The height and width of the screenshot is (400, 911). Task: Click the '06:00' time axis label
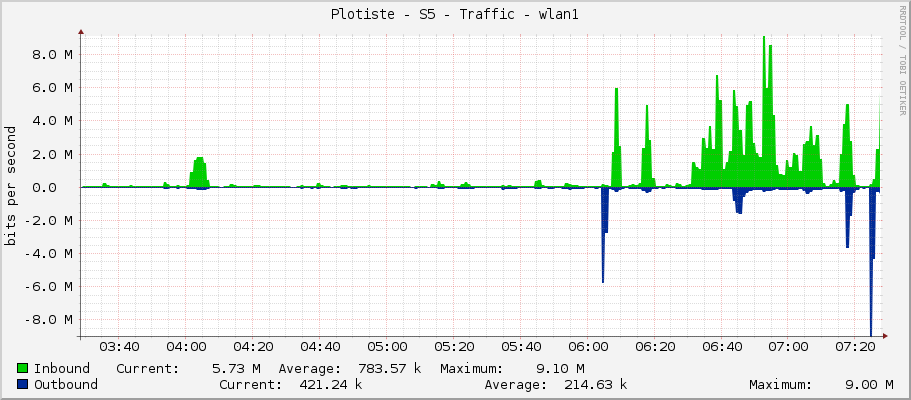point(588,348)
